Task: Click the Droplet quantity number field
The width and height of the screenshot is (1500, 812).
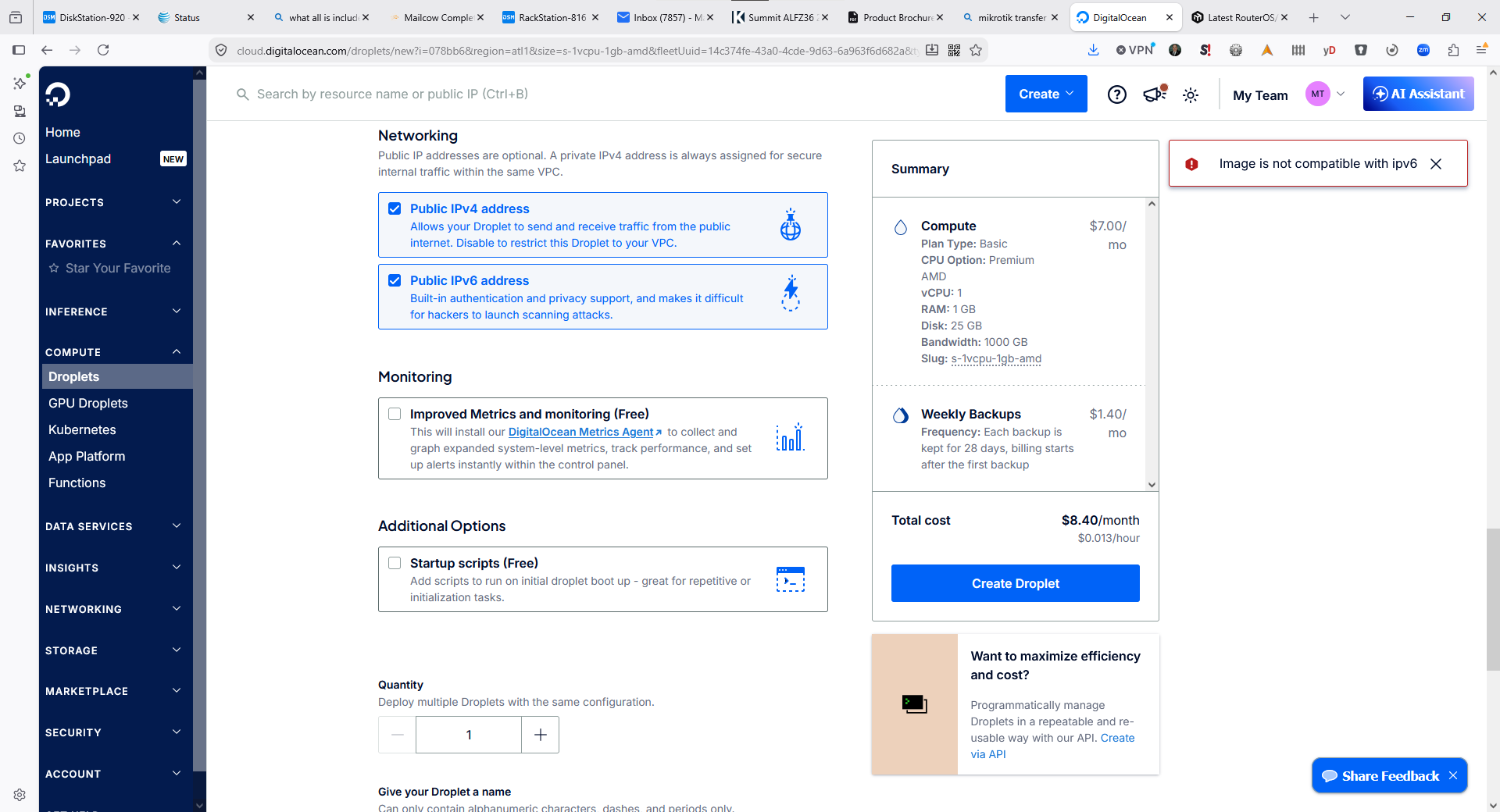Action: click(469, 735)
